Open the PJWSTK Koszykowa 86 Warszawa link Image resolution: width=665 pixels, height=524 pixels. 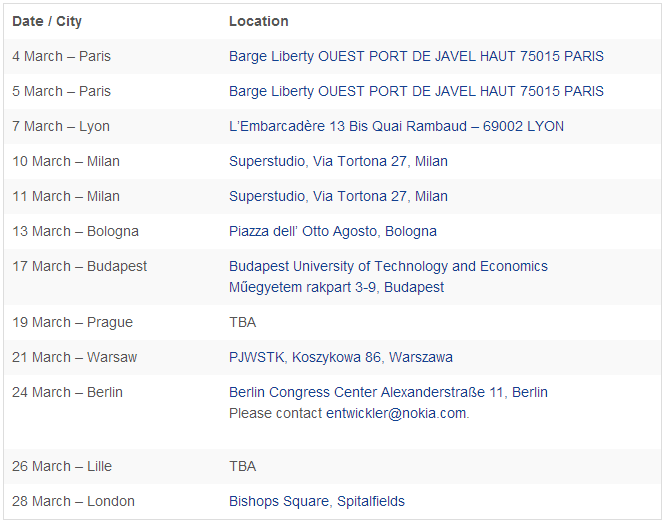point(341,357)
